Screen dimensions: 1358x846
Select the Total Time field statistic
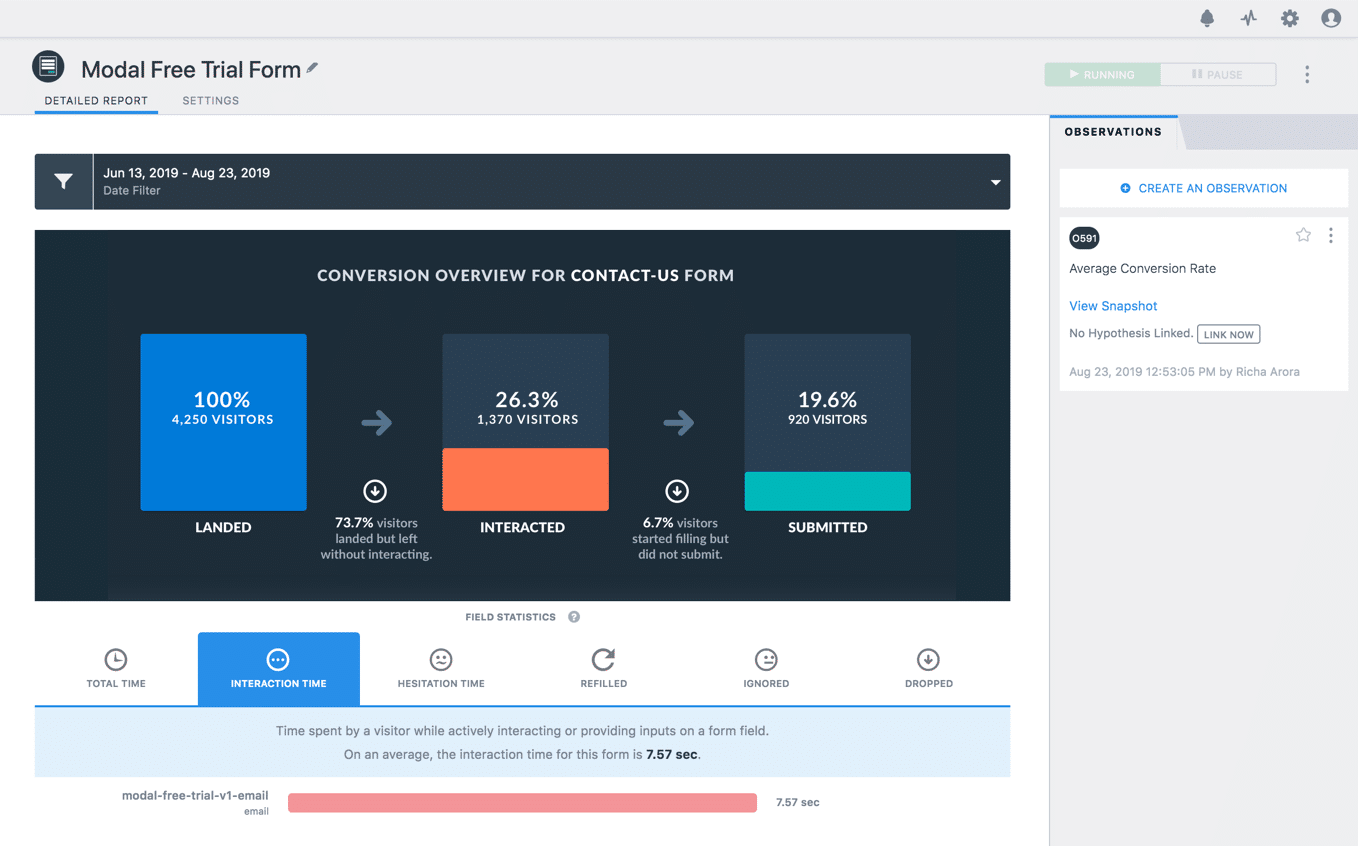[x=115, y=668]
